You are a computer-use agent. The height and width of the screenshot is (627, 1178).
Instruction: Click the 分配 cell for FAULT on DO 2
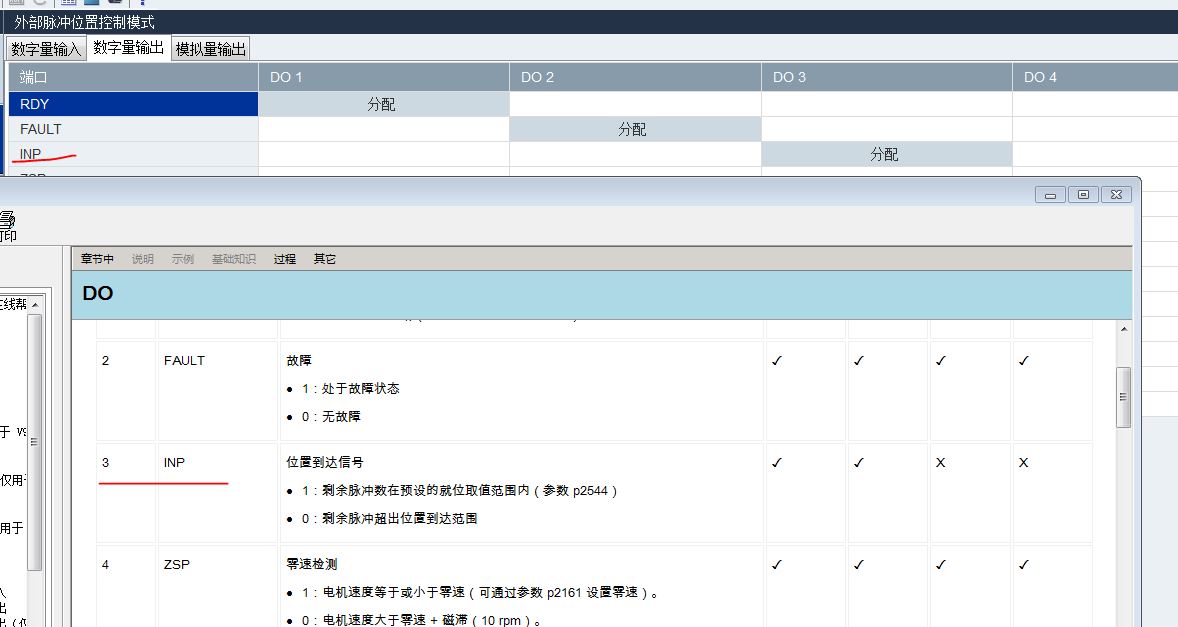point(634,129)
